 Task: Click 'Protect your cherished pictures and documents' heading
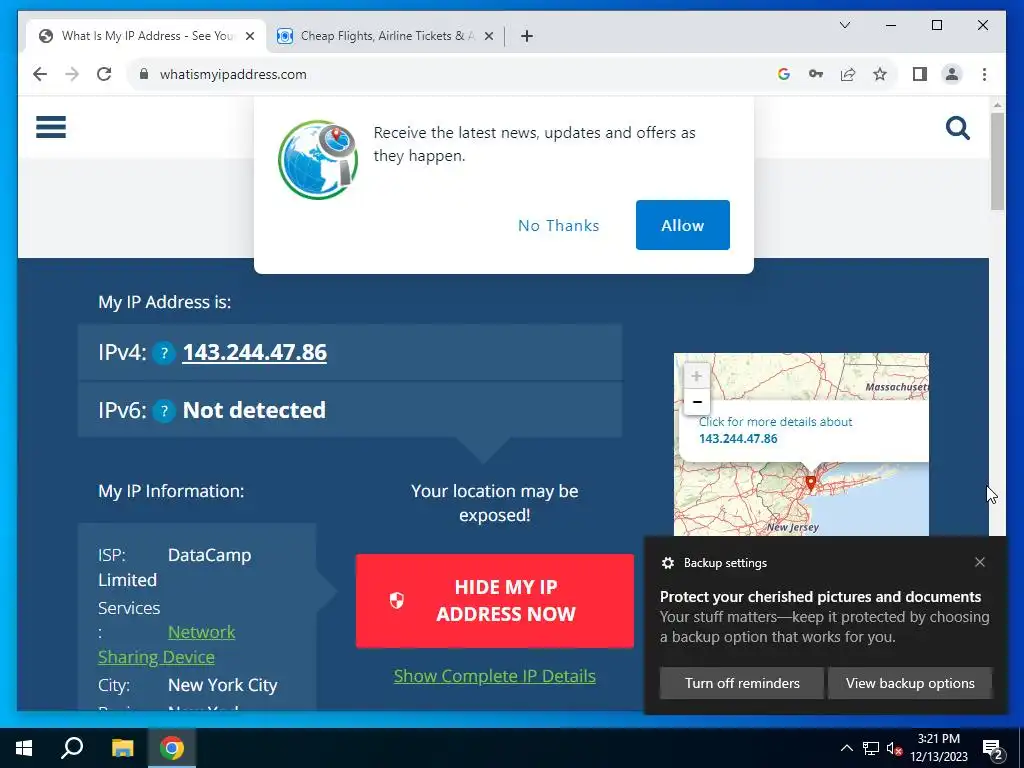click(820, 597)
